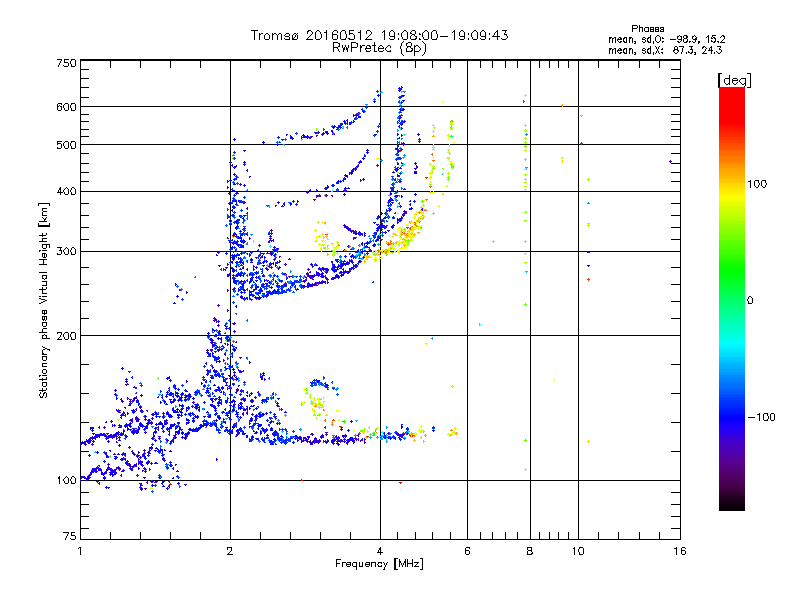Click the y-axis label '300'
The width and height of the screenshot is (800, 600).
click(x=66, y=252)
